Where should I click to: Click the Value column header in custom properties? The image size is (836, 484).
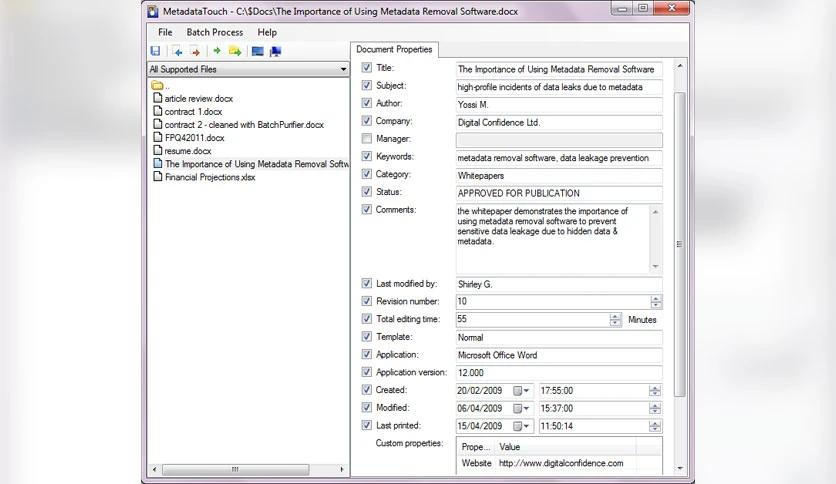click(566, 447)
